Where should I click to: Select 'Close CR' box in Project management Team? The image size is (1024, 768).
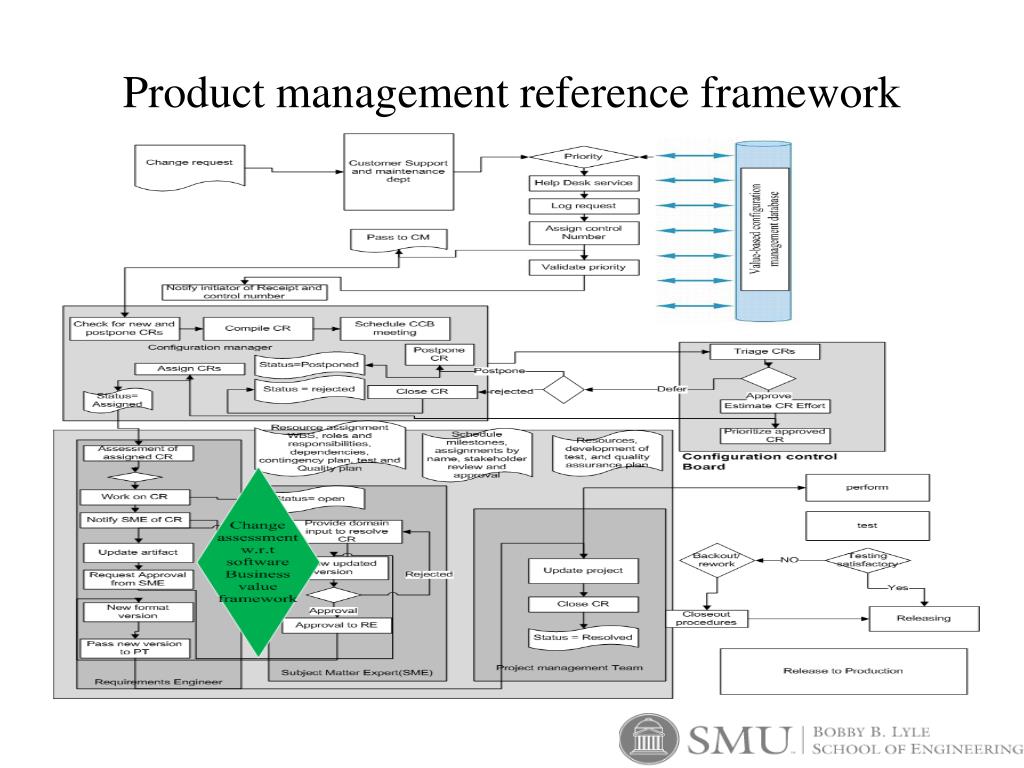pyautogui.click(x=583, y=605)
